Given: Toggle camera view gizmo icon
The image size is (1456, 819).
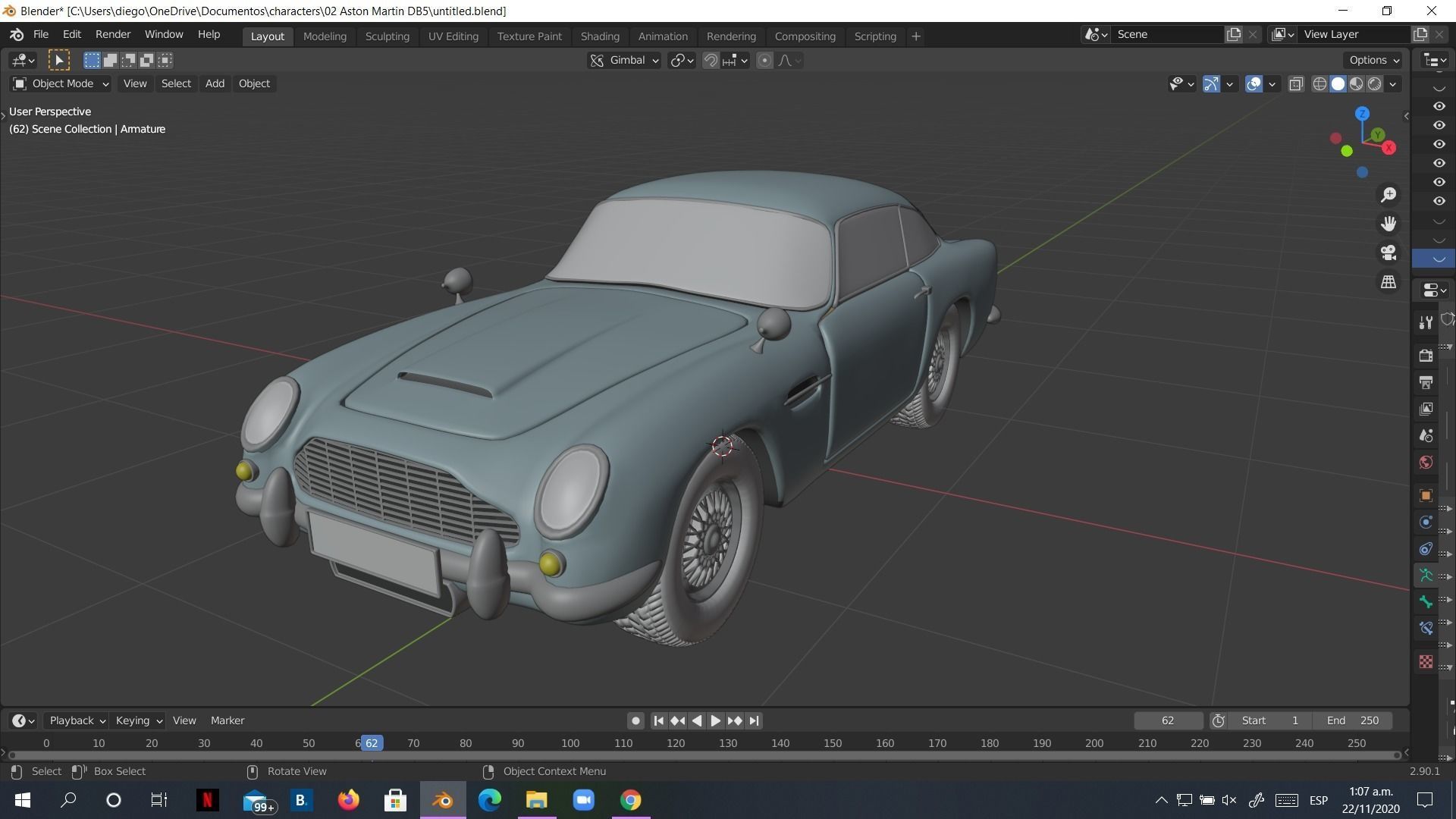Looking at the screenshot, I should tap(1389, 253).
